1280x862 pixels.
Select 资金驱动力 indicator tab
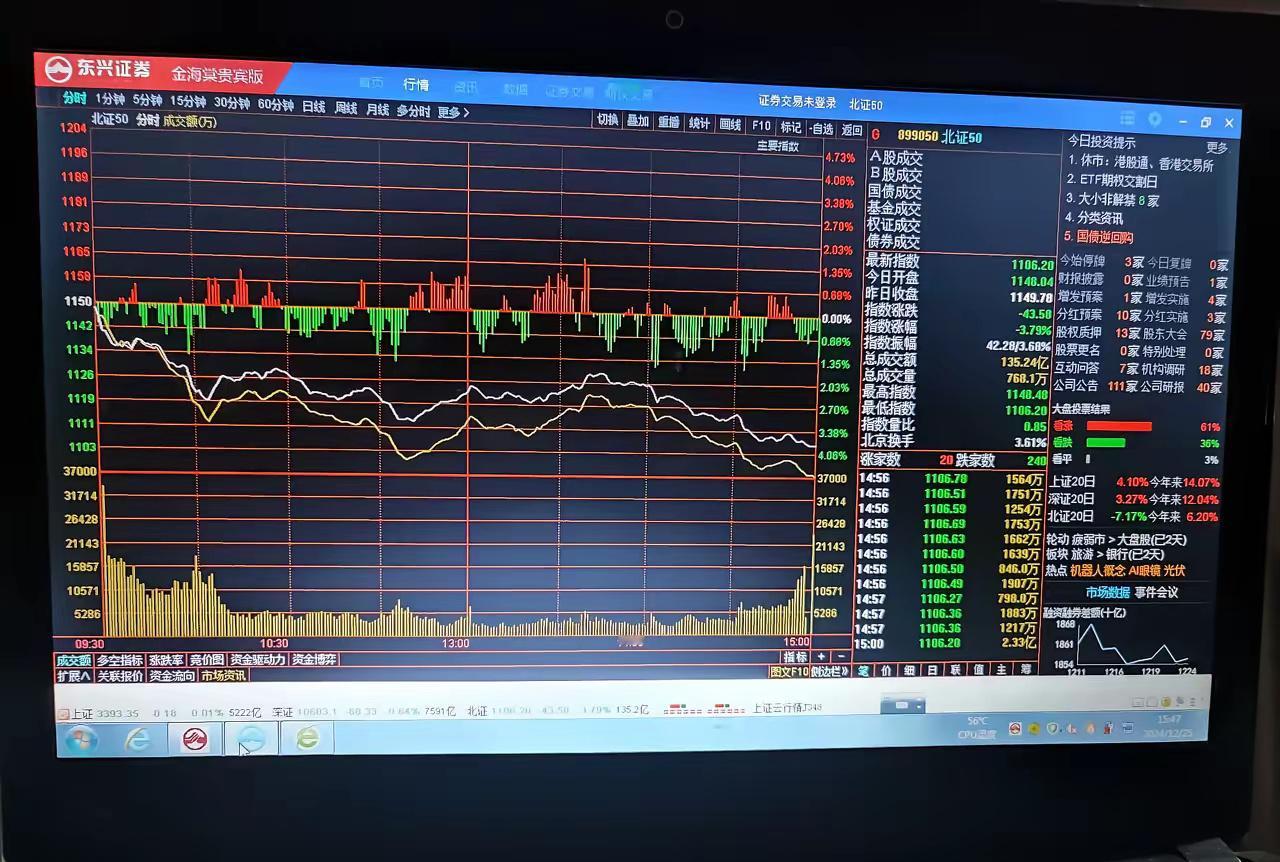tap(257, 660)
